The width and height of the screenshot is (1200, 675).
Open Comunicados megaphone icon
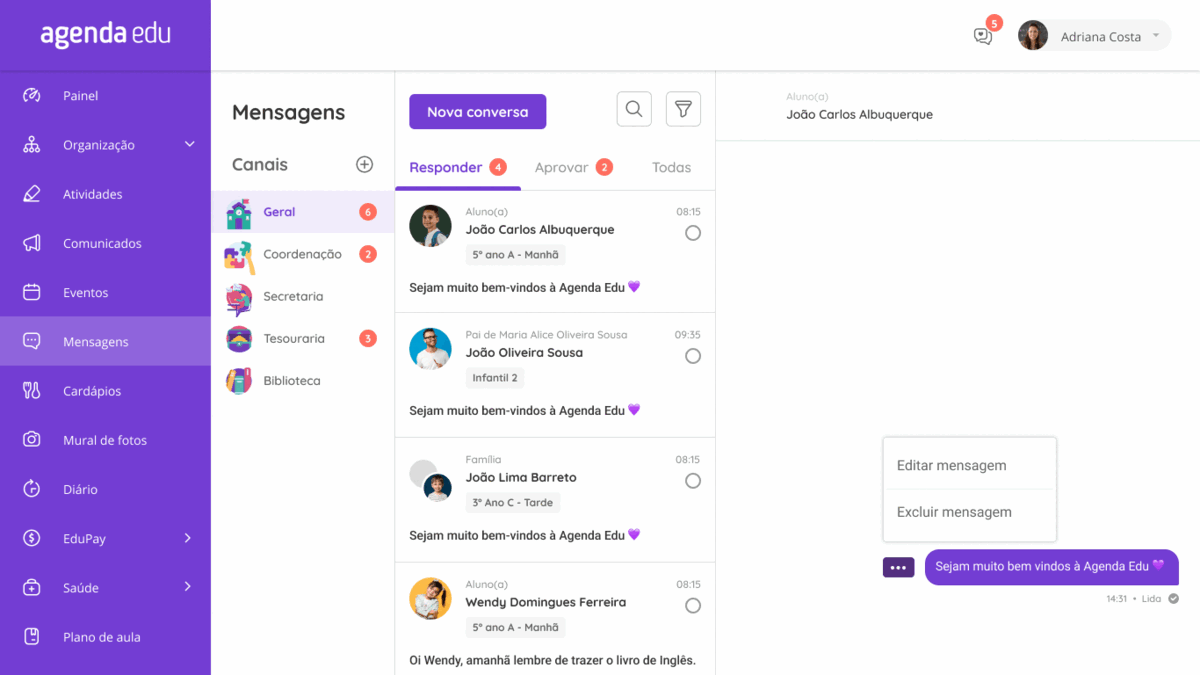(x=32, y=243)
